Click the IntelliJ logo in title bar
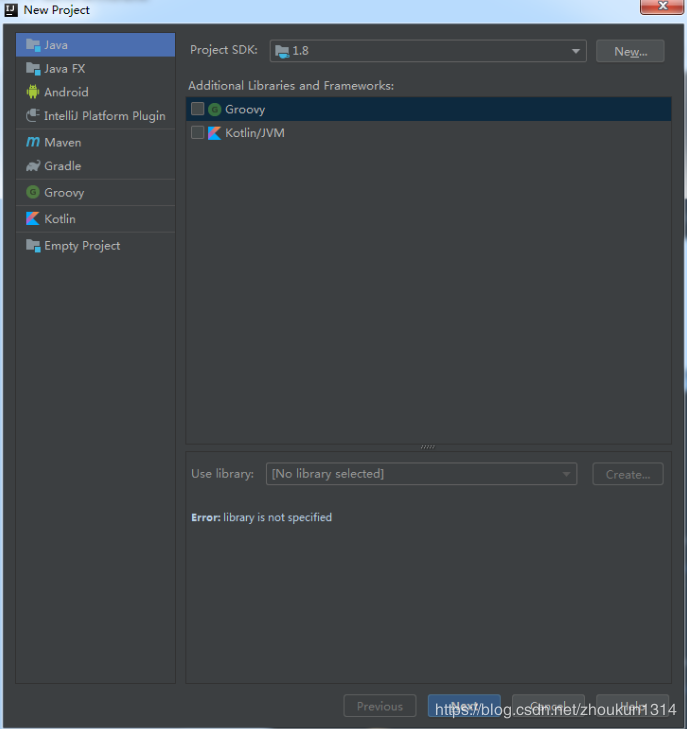Image resolution: width=687 pixels, height=729 pixels. point(11,10)
